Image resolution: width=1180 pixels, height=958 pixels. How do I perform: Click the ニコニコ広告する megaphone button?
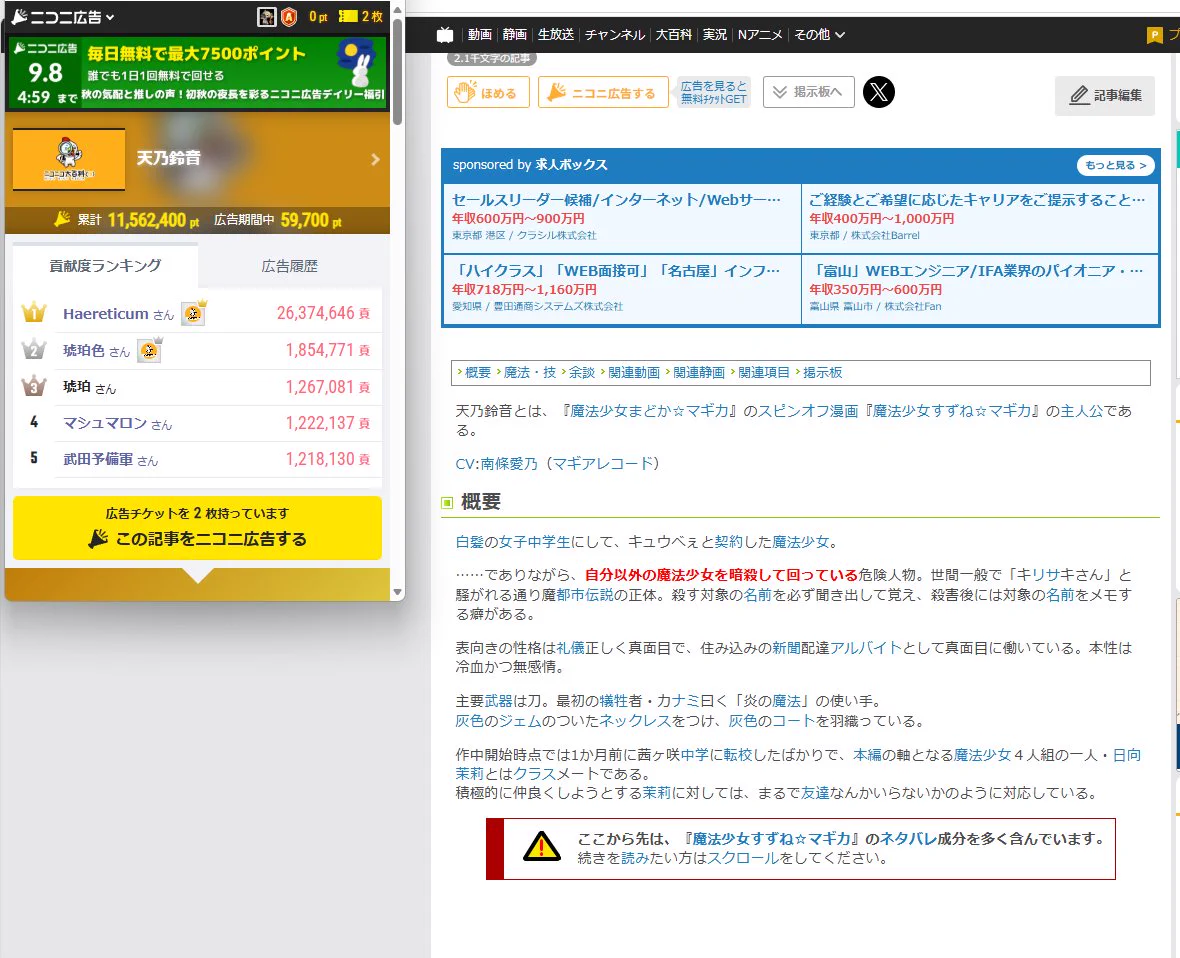click(x=603, y=93)
